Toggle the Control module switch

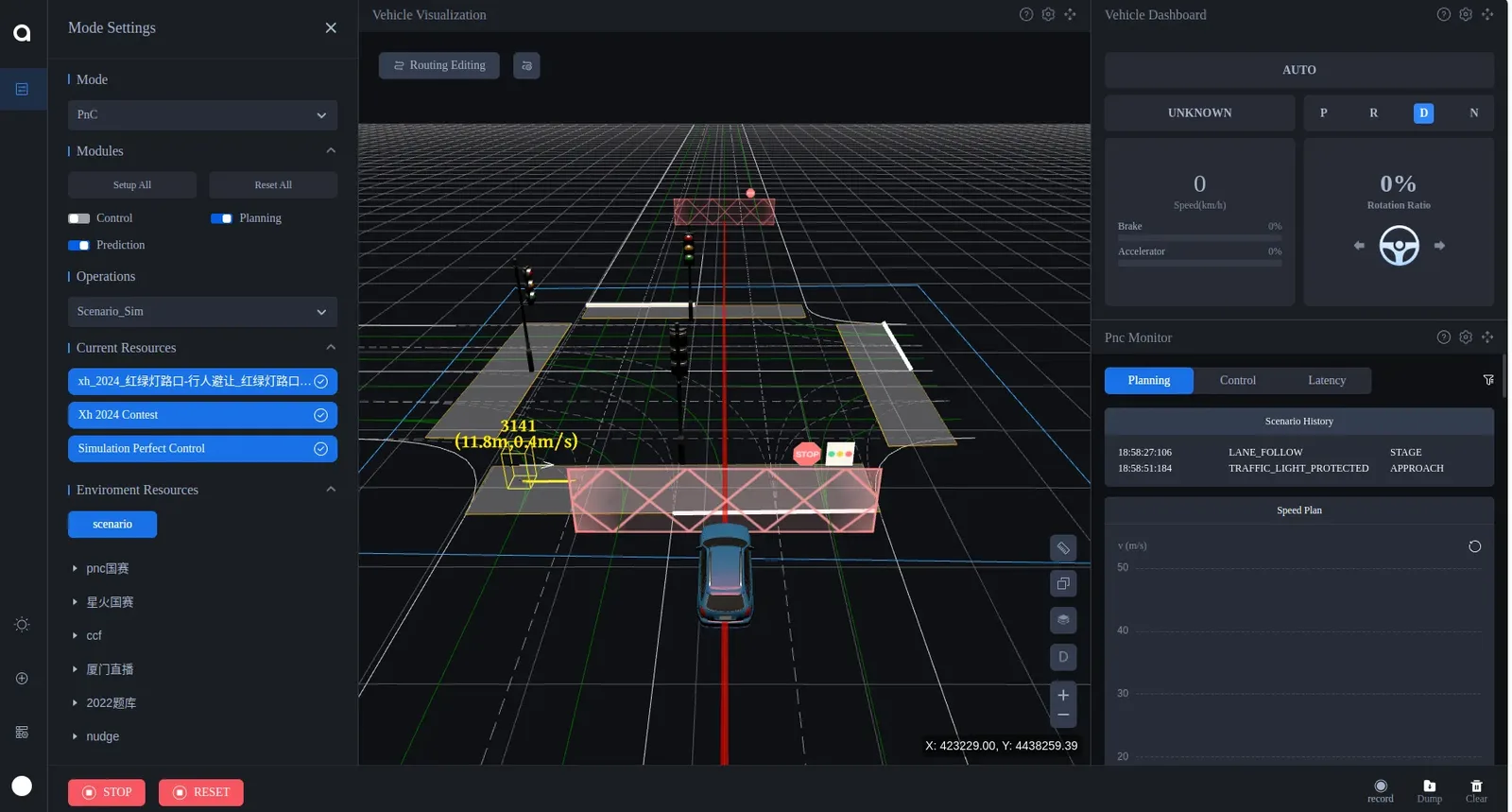(x=79, y=218)
